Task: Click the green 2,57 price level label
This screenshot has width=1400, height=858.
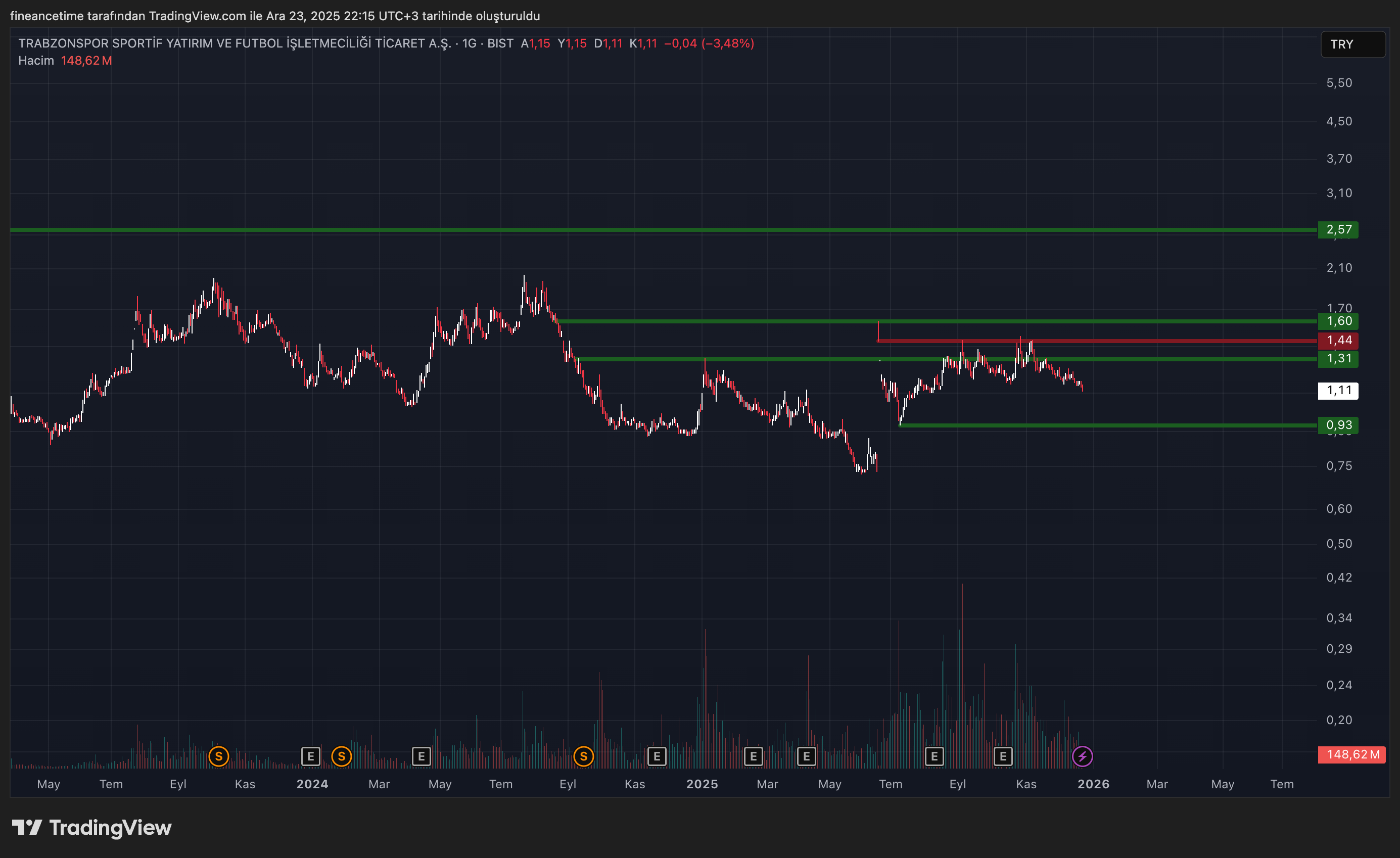Action: click(x=1338, y=229)
